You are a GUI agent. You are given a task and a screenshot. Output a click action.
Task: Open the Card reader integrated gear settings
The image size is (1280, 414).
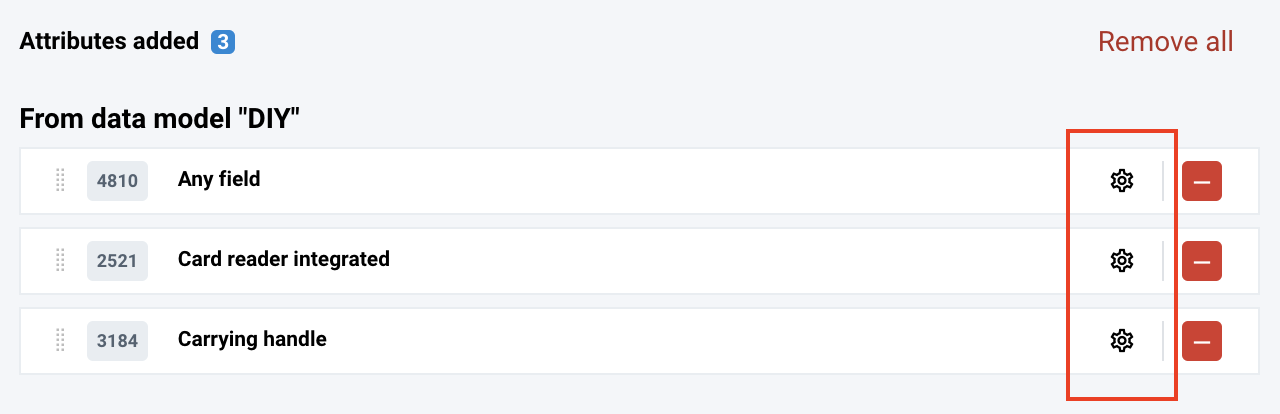tap(1122, 261)
